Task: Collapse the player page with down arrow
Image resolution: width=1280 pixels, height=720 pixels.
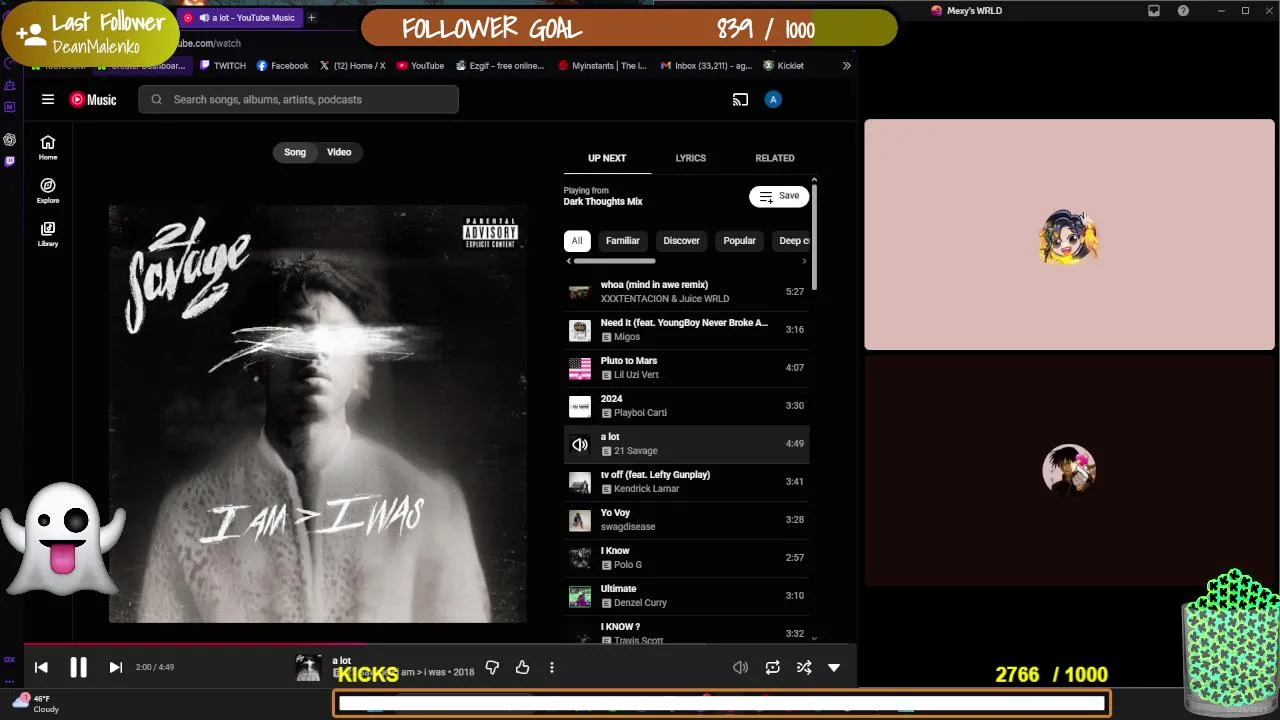Action: [x=834, y=667]
